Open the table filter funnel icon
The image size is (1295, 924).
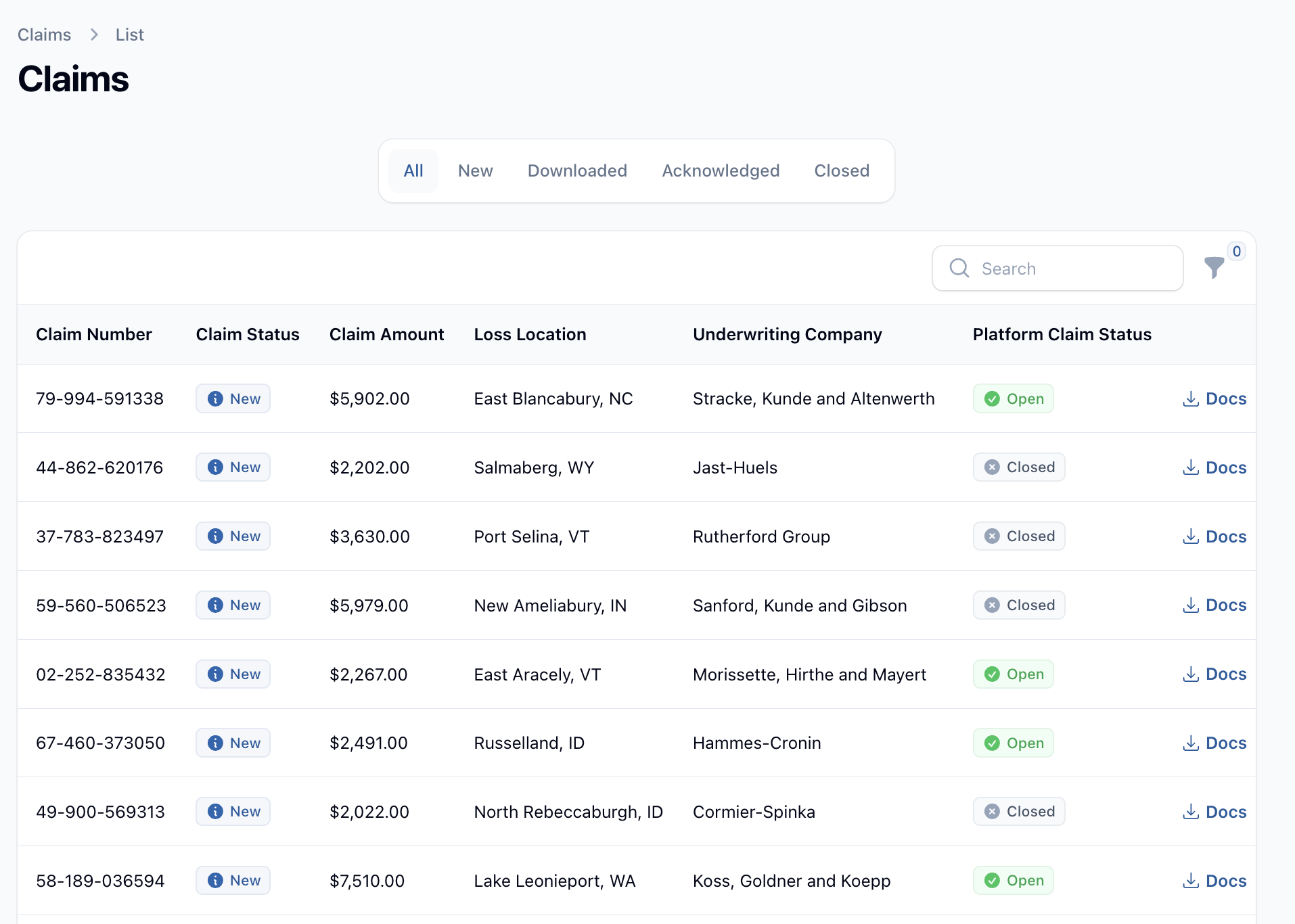[x=1214, y=268]
